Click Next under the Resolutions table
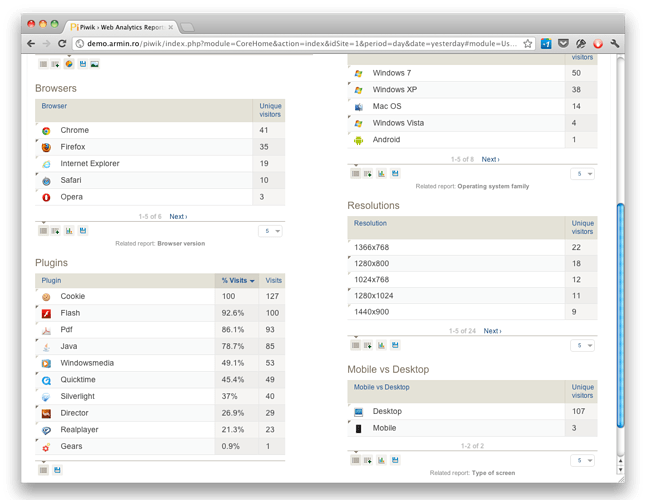 492,331
